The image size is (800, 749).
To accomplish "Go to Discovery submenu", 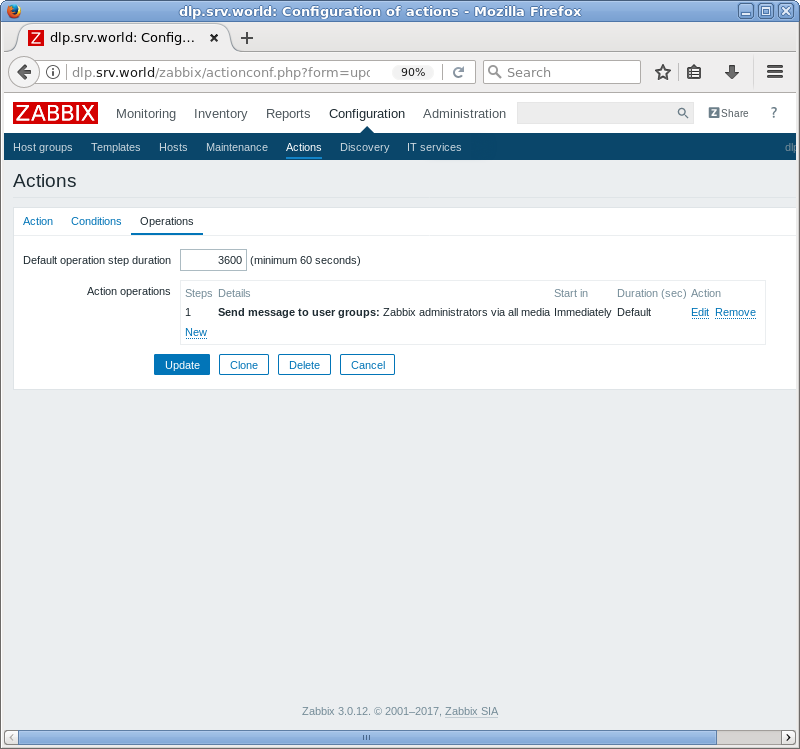I will tap(364, 147).
